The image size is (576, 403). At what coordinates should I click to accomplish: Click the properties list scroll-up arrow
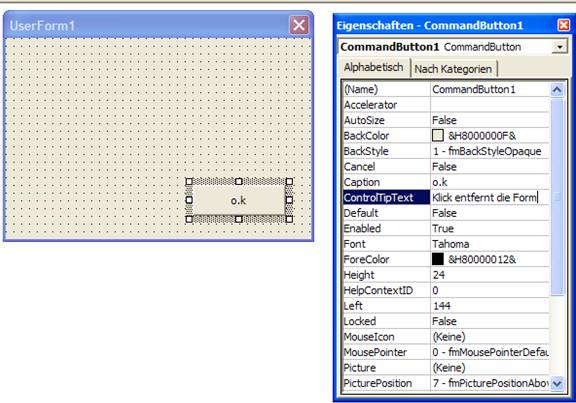pyautogui.click(x=557, y=90)
